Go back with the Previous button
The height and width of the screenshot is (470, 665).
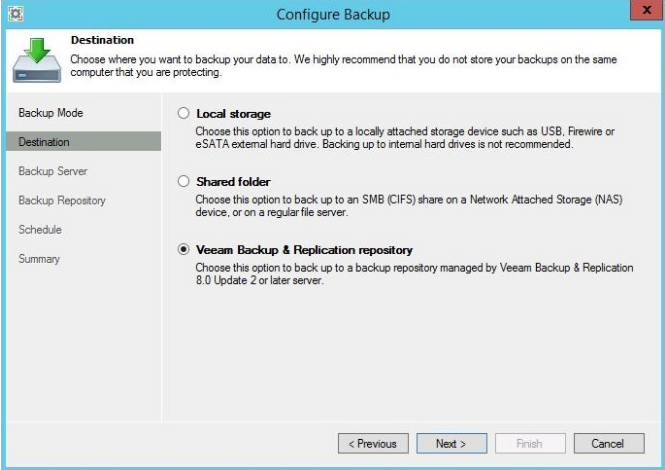(x=373, y=443)
